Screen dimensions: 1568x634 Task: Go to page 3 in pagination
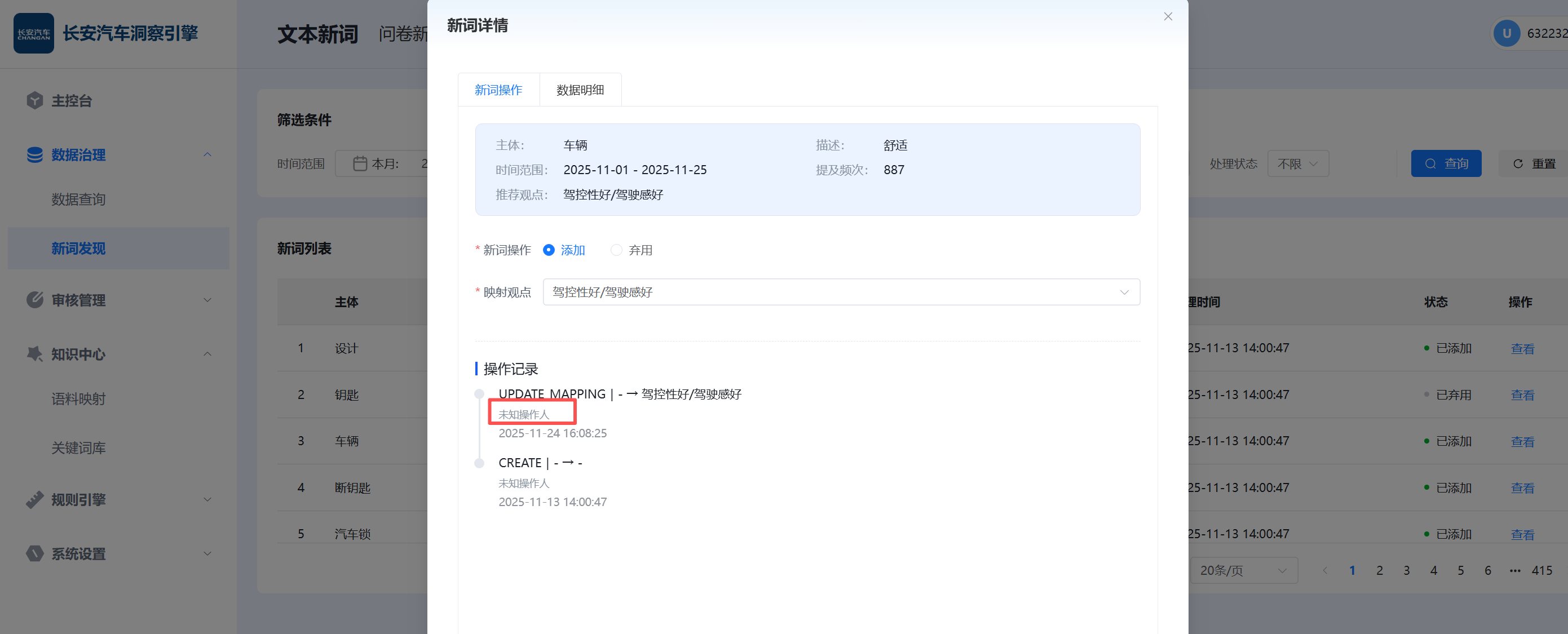1406,570
